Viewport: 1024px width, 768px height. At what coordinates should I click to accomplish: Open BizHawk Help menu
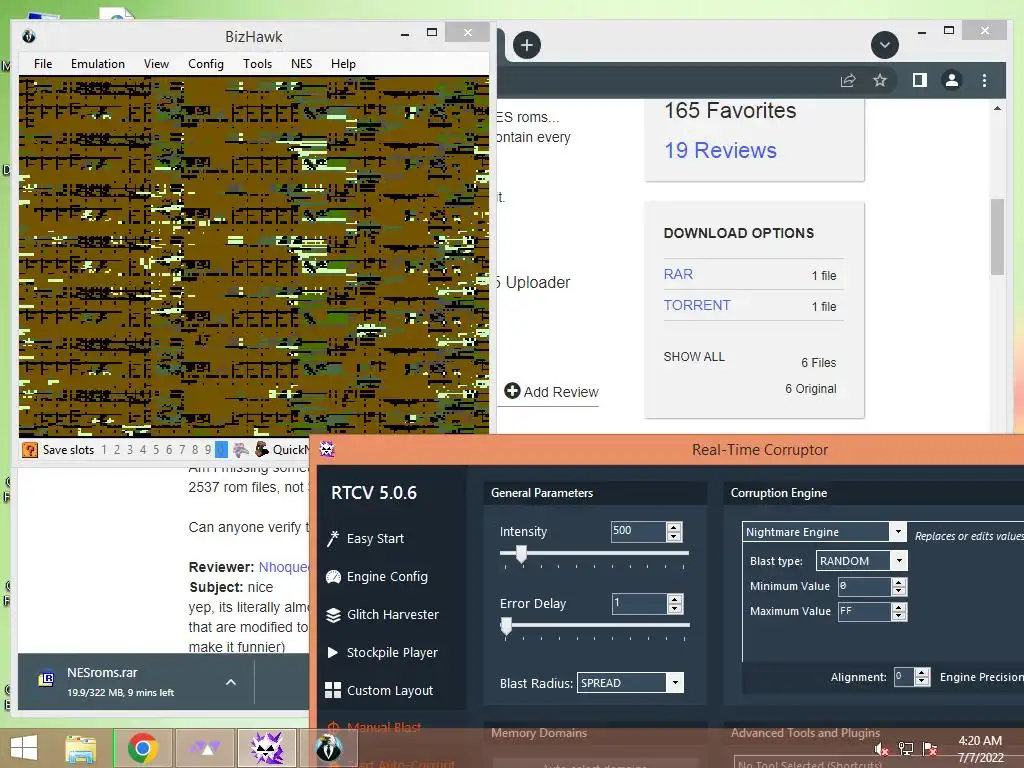coord(343,63)
